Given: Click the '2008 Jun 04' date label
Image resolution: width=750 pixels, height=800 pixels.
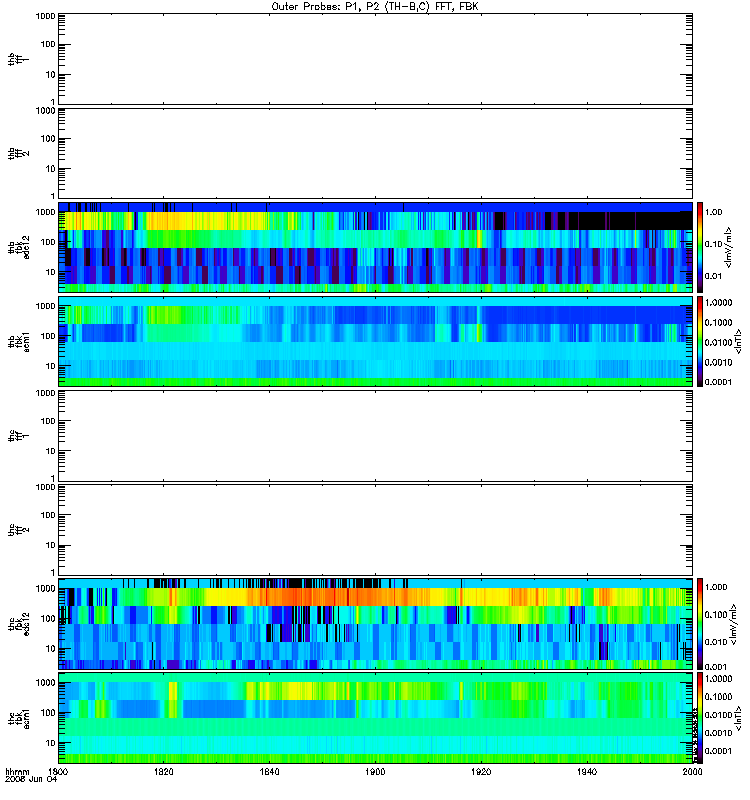Looking at the screenshot, I should pos(31,779).
